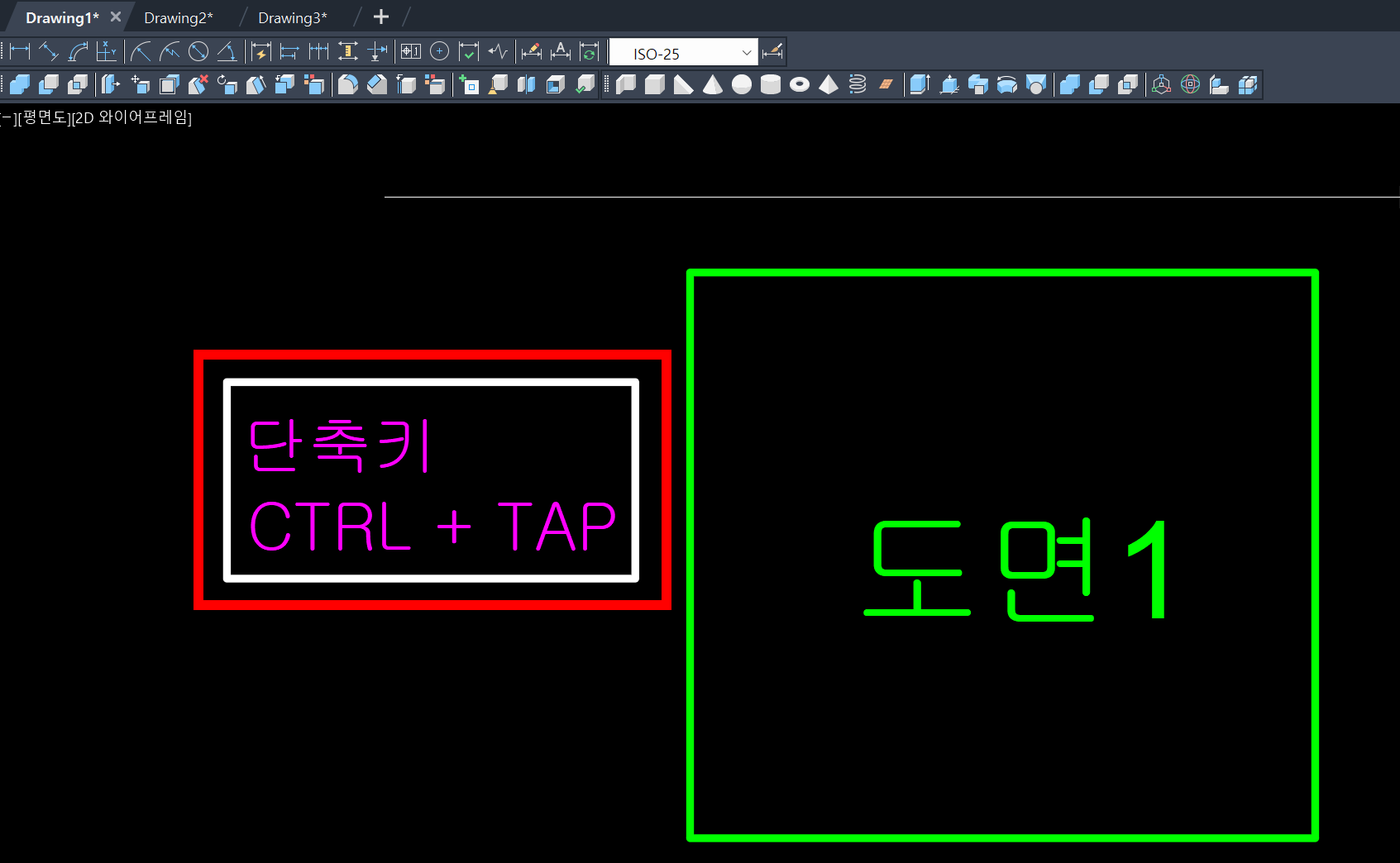Select the Linear Dimension tool
Image resolution: width=1400 pixels, height=863 pixels.
click(x=18, y=51)
